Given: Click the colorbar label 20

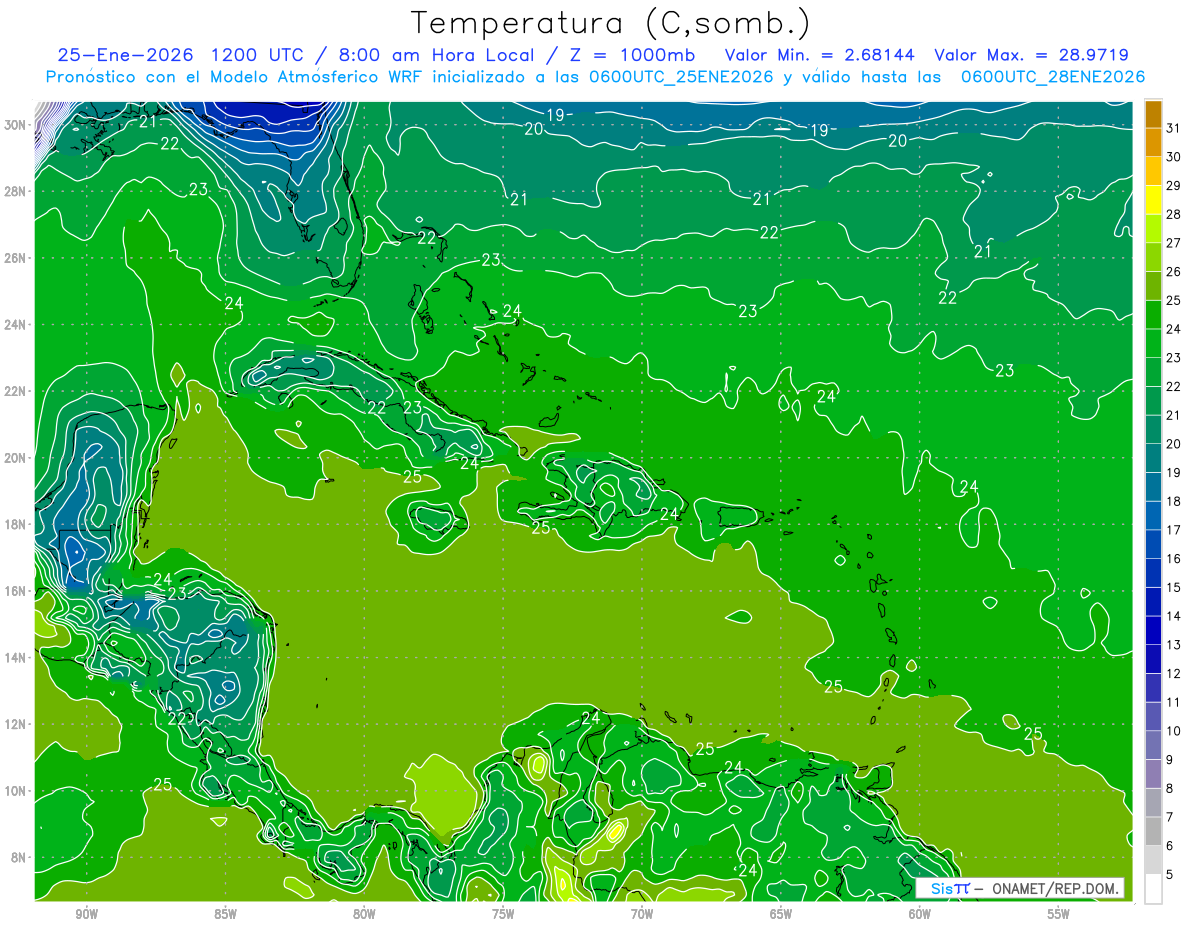Looking at the screenshot, I should [1173, 444].
